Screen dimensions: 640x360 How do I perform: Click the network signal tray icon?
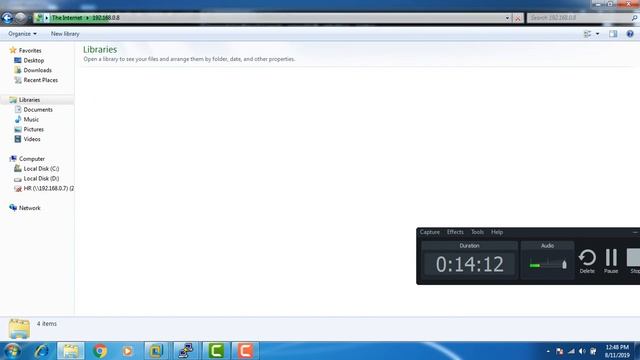pyautogui.click(x=571, y=351)
